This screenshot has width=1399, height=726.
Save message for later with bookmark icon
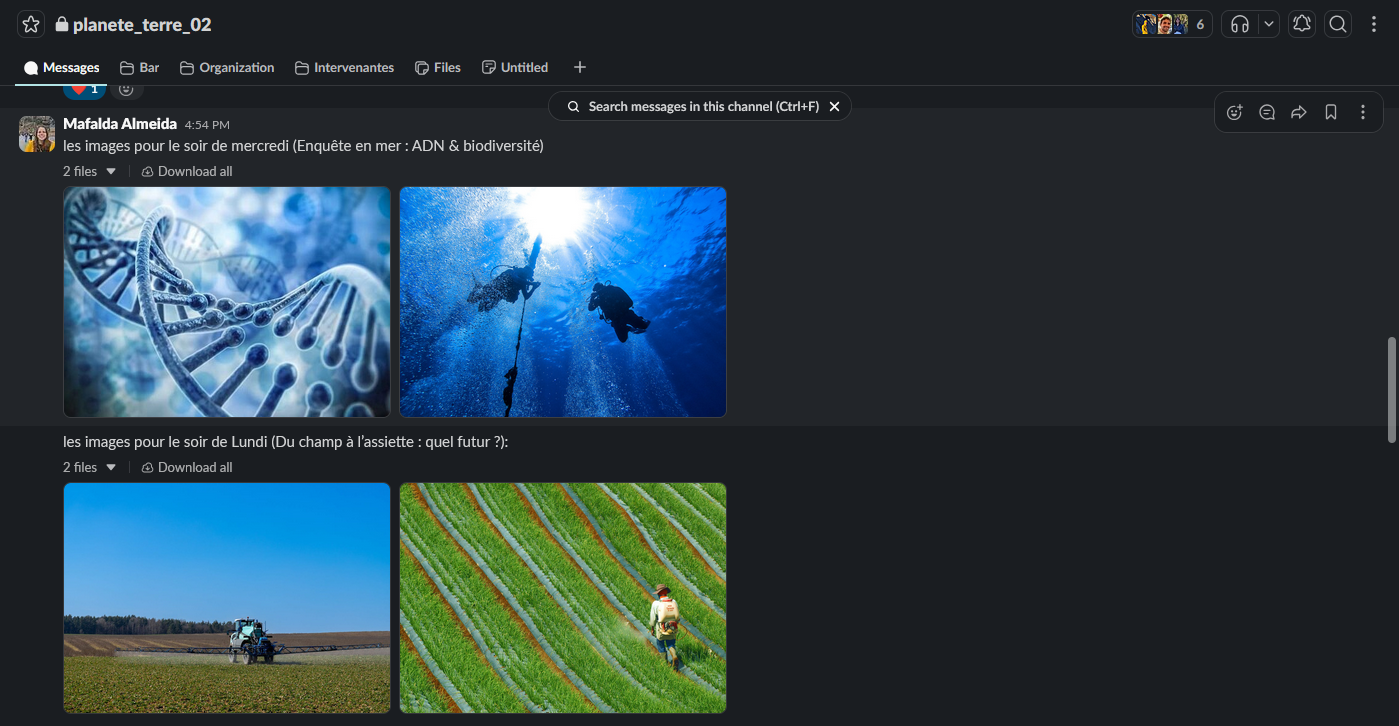(x=1331, y=112)
